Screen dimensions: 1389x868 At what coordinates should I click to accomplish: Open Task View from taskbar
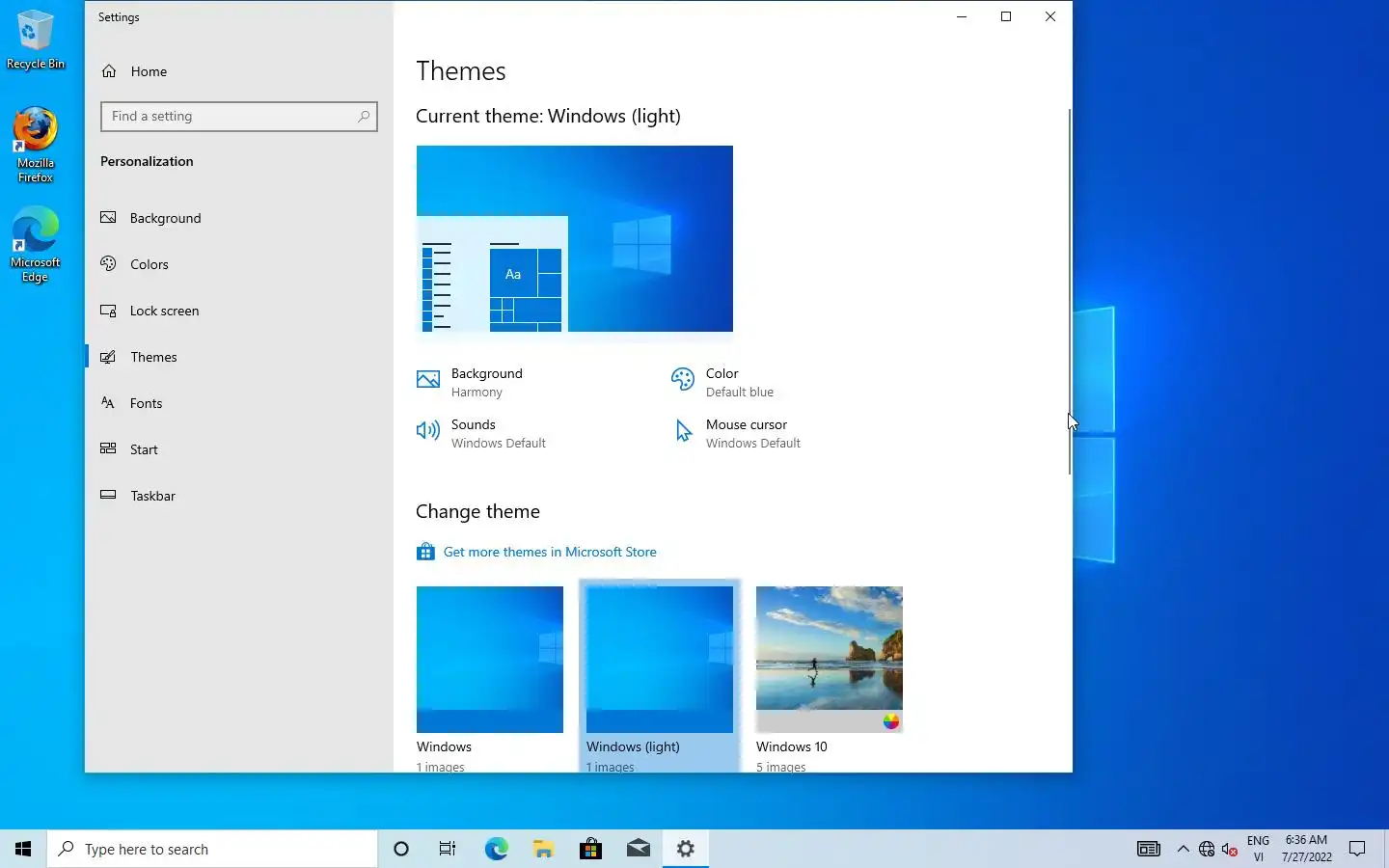pos(448,849)
